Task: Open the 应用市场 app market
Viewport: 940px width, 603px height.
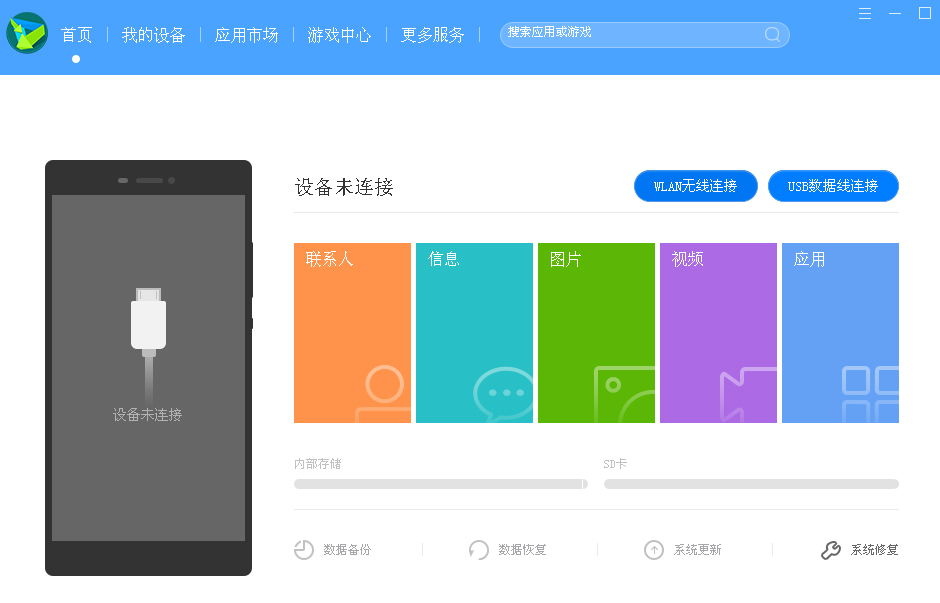Action: 246,33
